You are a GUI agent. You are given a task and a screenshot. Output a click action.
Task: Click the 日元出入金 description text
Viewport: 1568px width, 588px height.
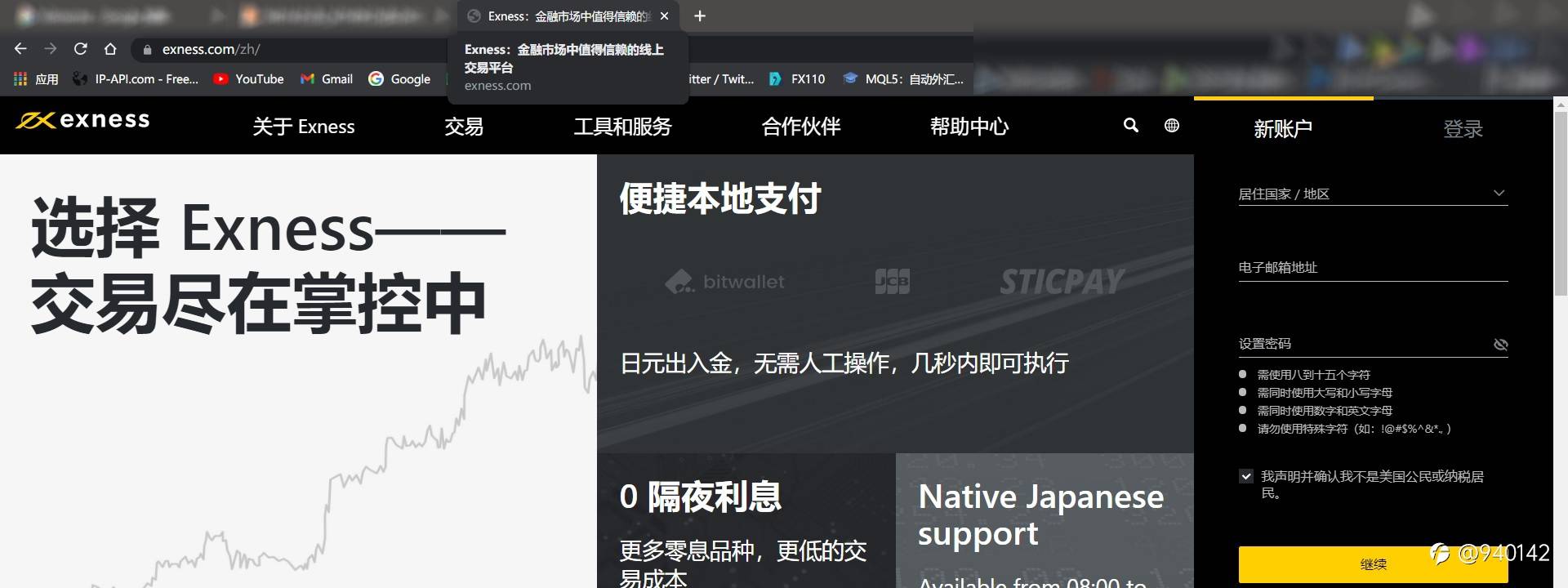point(844,363)
